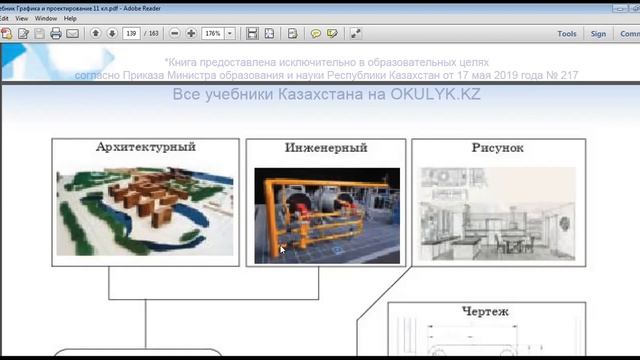Enable fit-one-full-page view
This screenshot has width=640, height=360.
[x=269, y=33]
